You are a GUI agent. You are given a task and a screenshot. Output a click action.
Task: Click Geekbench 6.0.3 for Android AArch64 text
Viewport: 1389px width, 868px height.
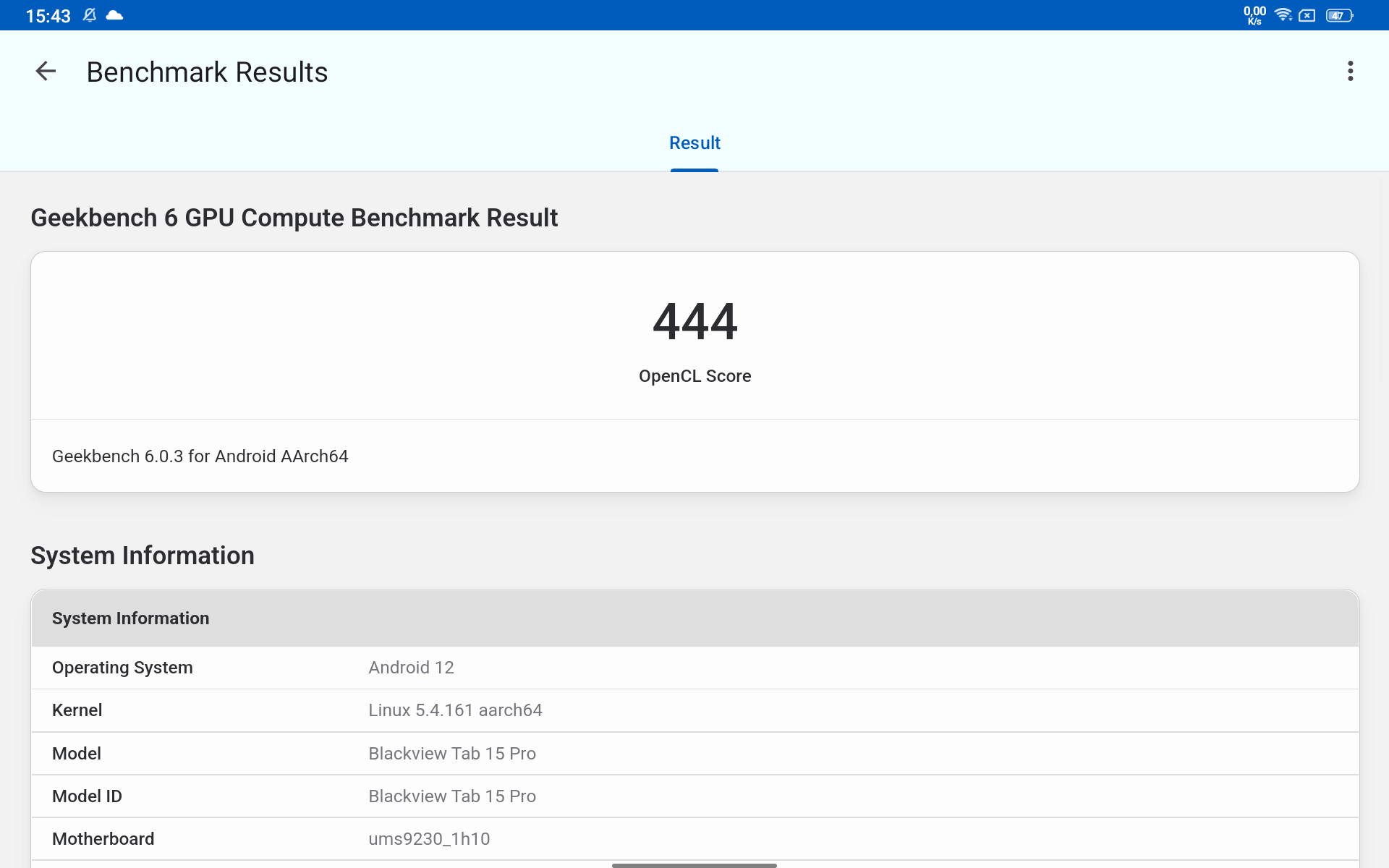point(200,456)
